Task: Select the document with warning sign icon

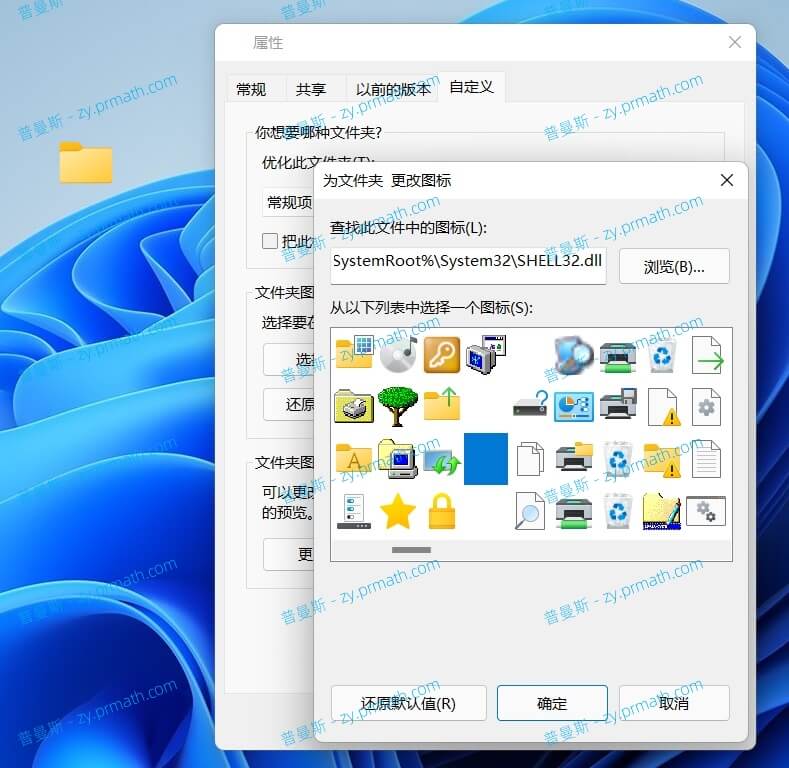Action: point(663,407)
